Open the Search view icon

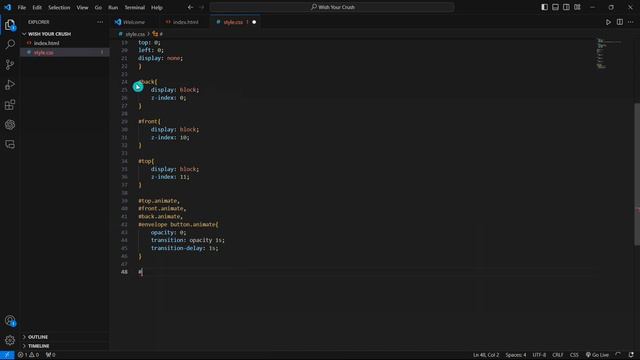point(10,44)
